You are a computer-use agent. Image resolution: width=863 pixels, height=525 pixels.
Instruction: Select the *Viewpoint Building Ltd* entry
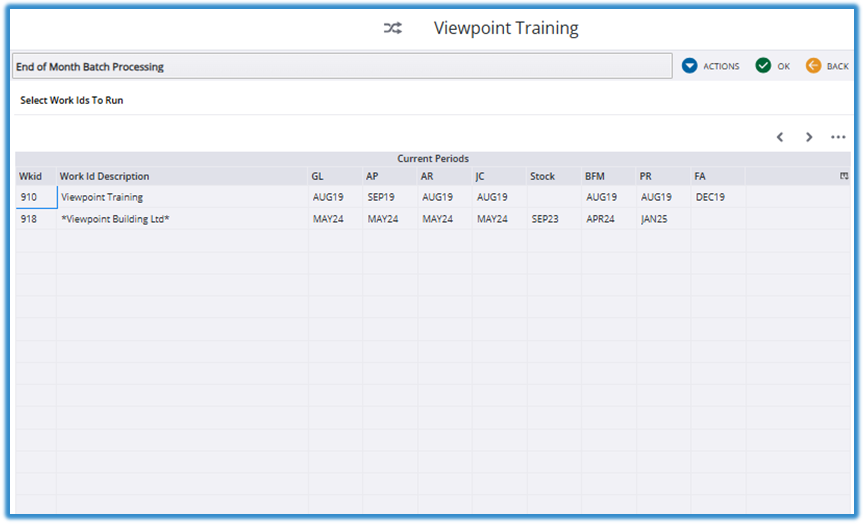(182, 219)
